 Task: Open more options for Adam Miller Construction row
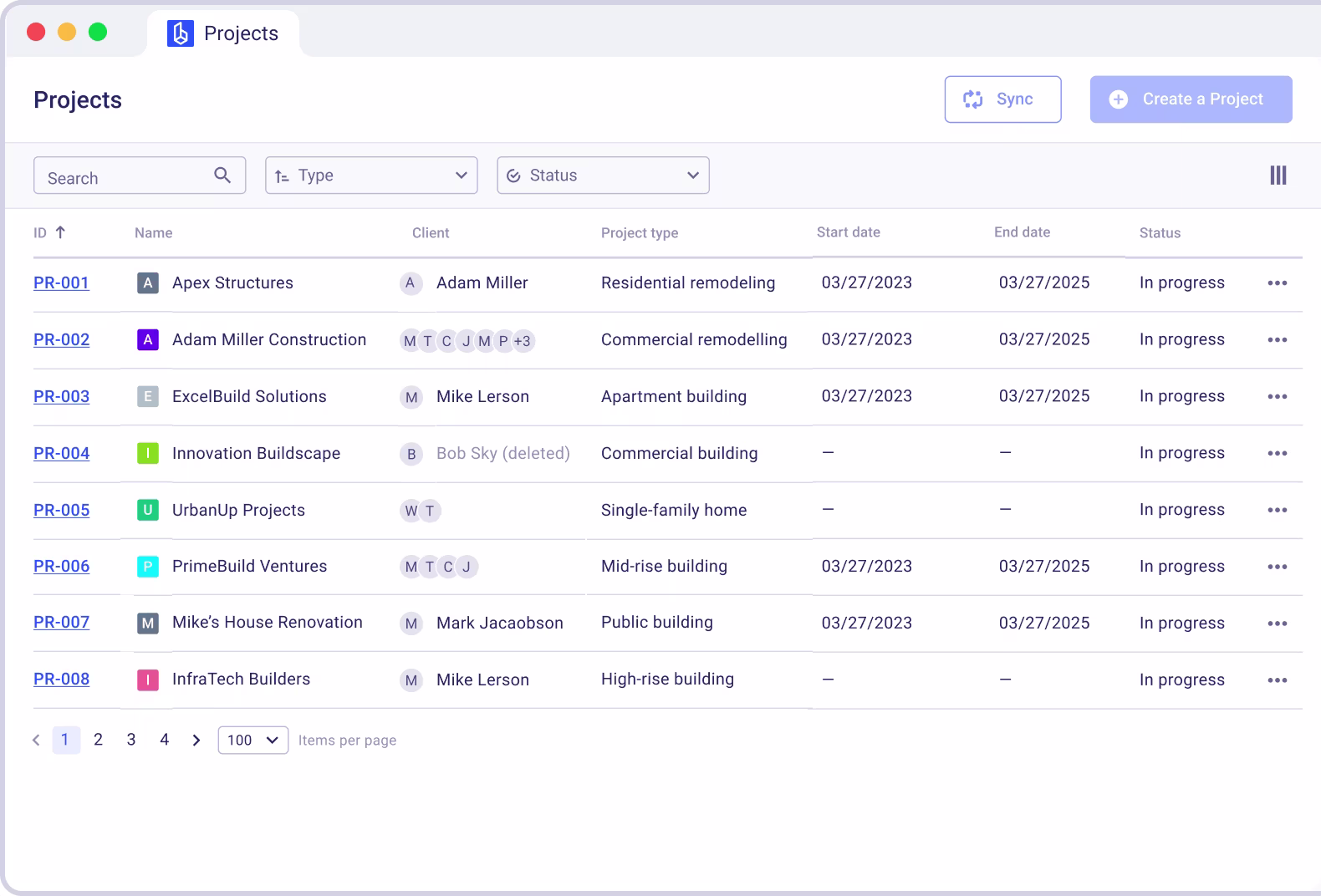click(x=1277, y=340)
